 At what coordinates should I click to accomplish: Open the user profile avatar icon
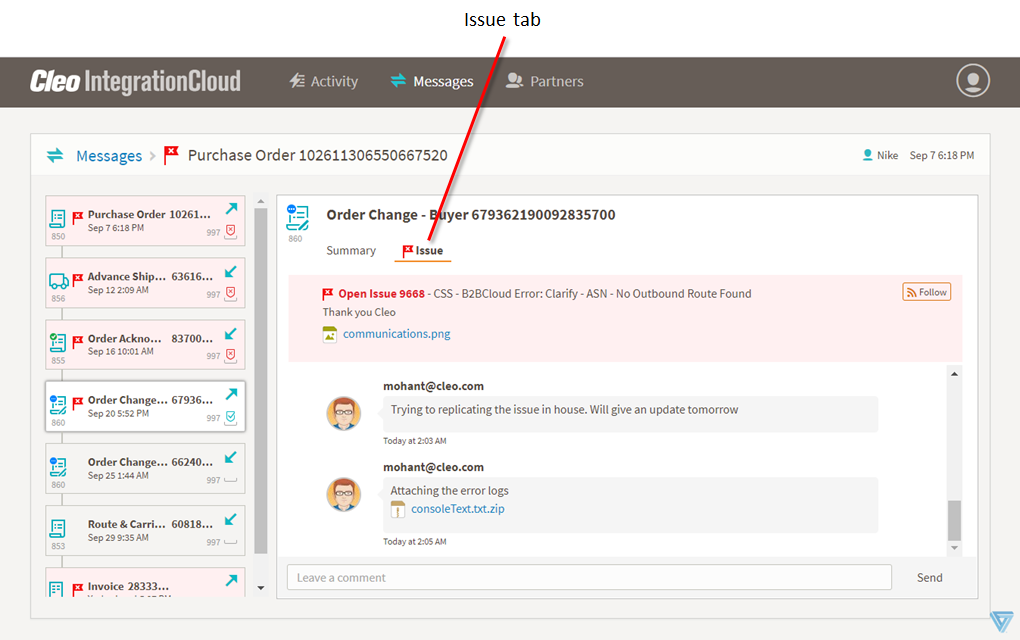pos(972,81)
